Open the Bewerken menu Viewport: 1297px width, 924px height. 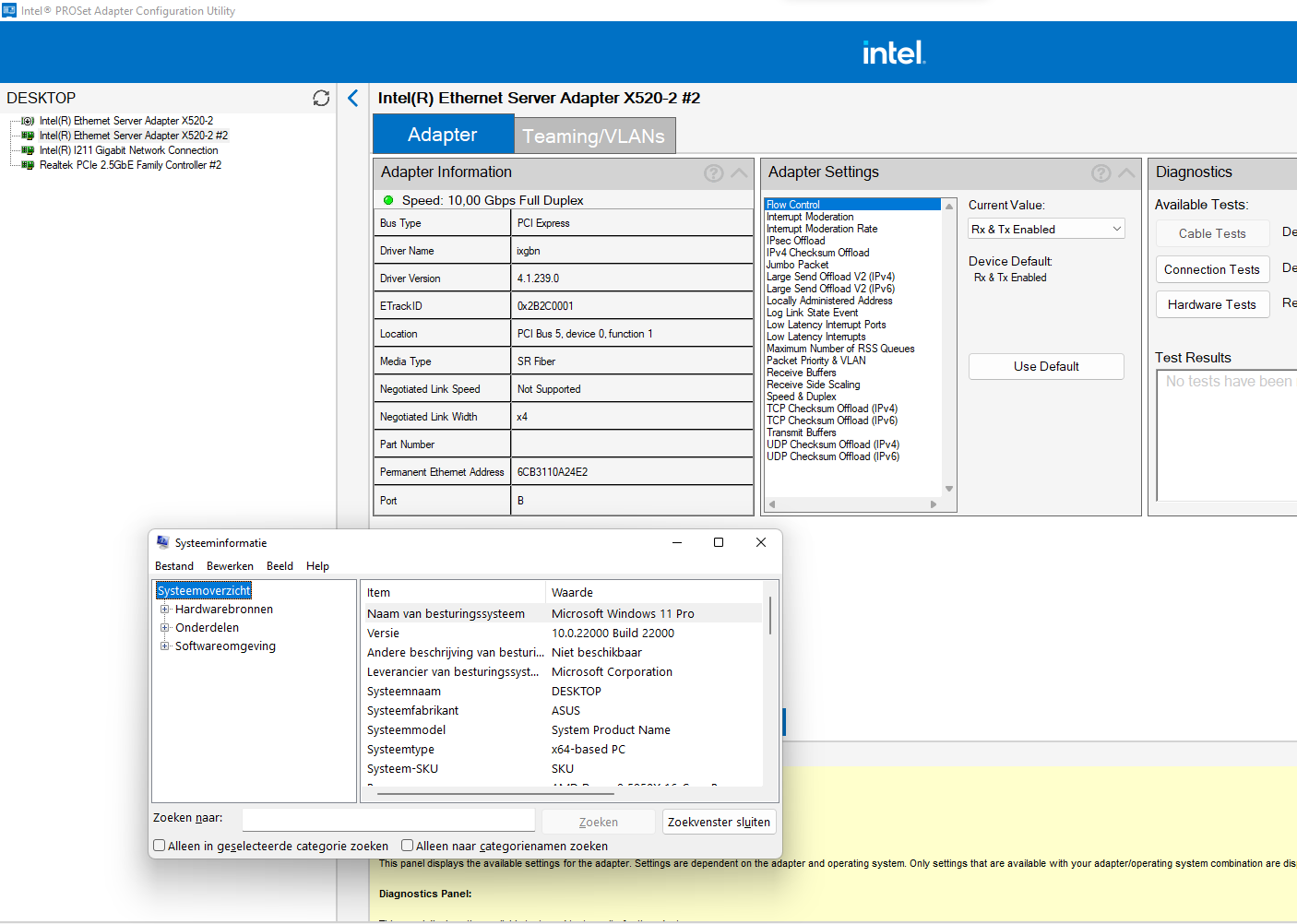pyautogui.click(x=230, y=566)
